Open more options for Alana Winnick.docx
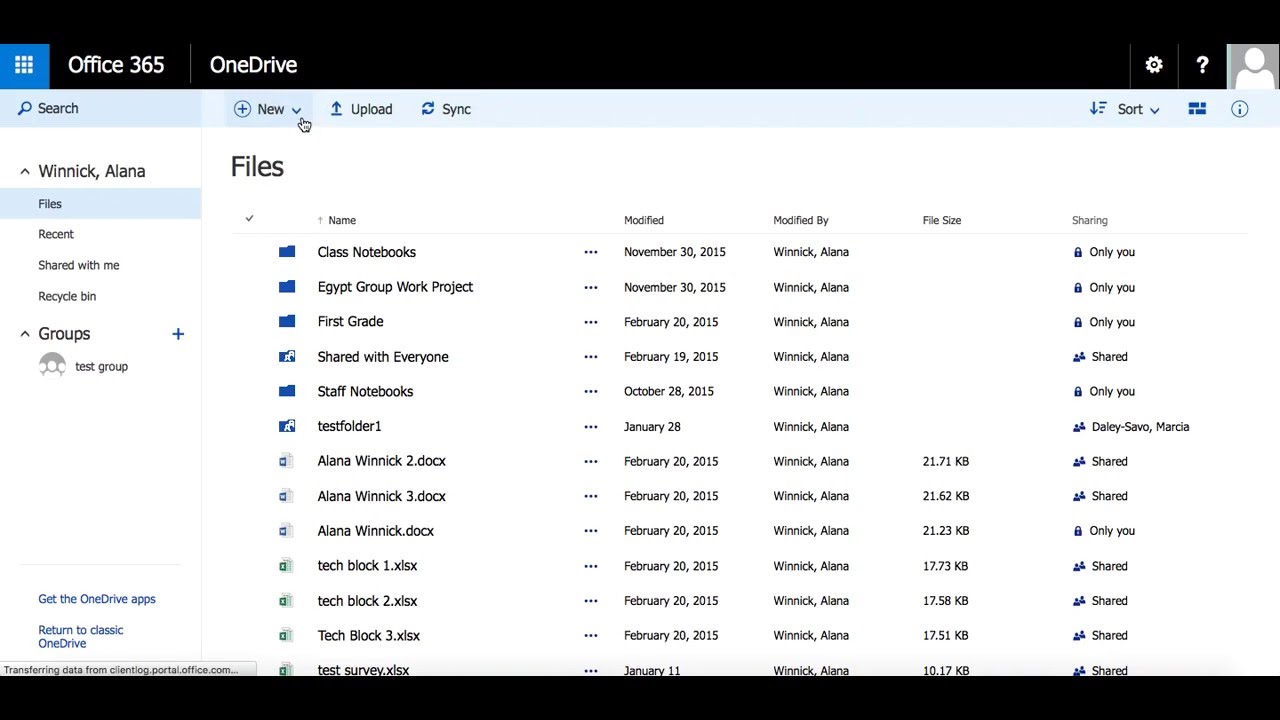This screenshot has height=720, width=1280. click(591, 531)
